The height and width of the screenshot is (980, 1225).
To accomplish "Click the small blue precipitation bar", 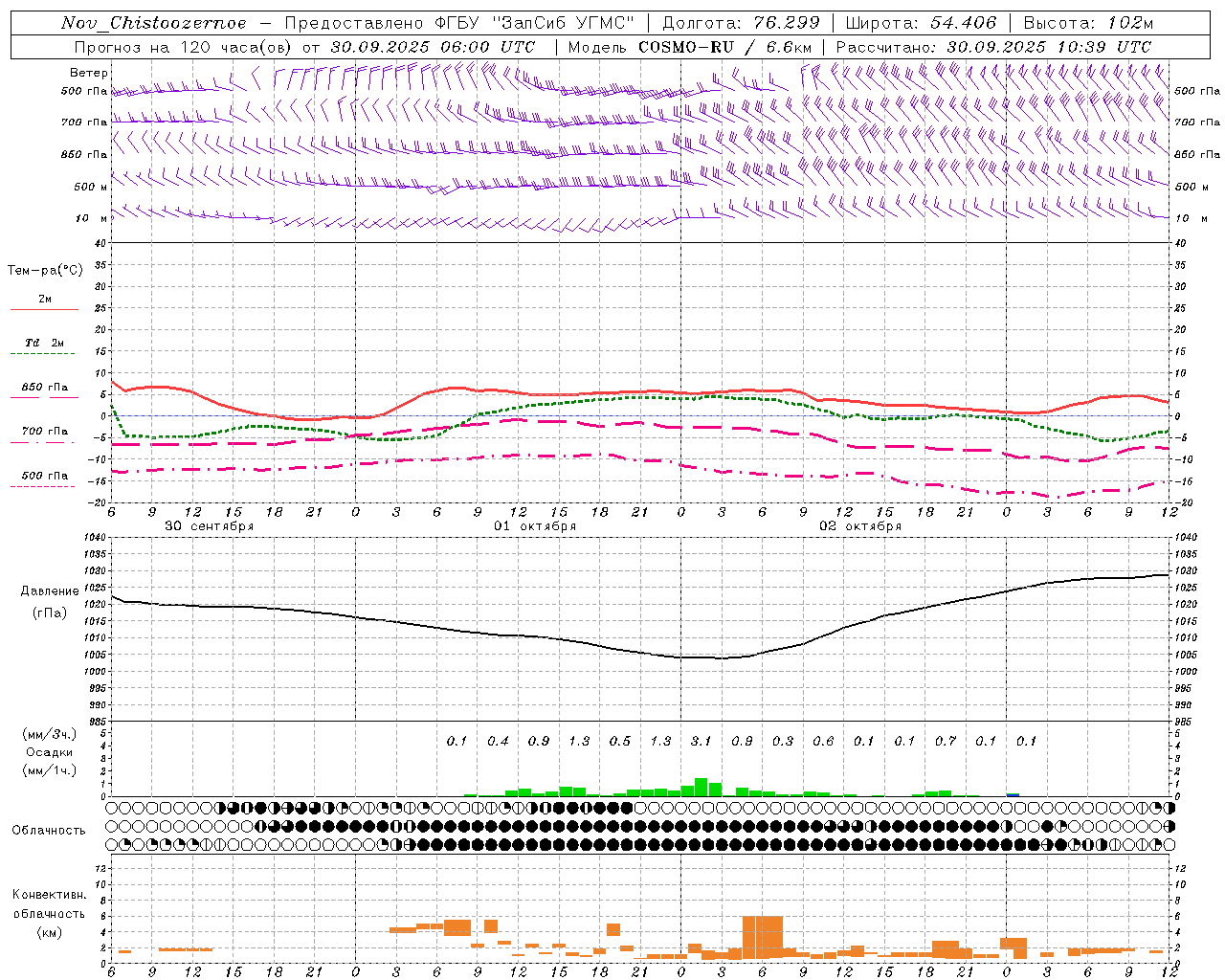I will pyautogui.click(x=1013, y=794).
